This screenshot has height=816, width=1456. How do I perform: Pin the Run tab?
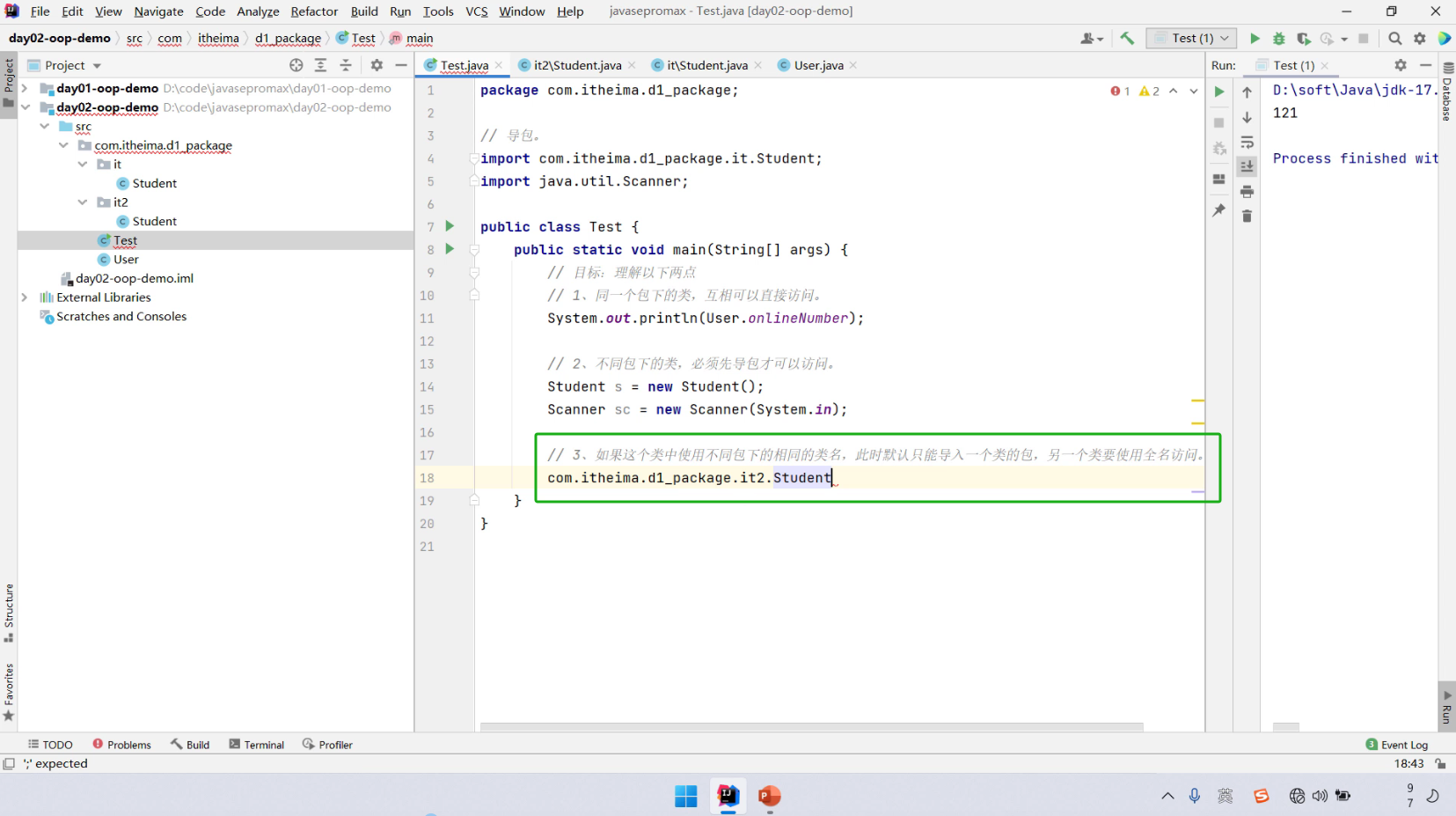point(1219,210)
